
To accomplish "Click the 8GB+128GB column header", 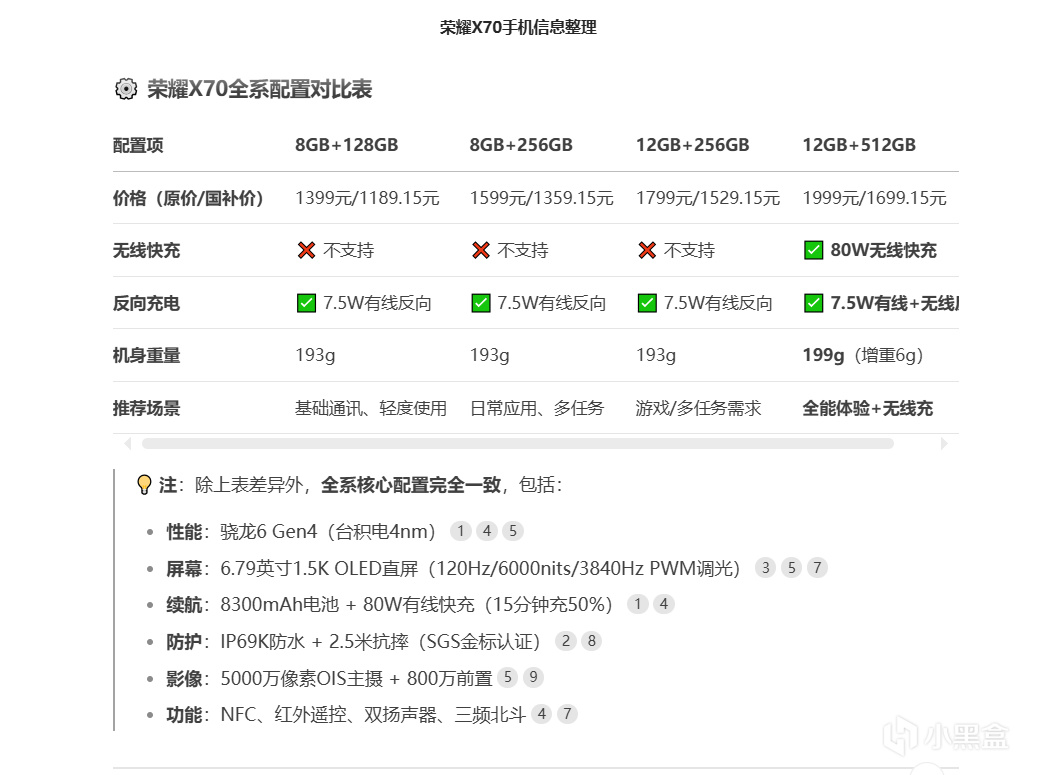I will point(347,145).
